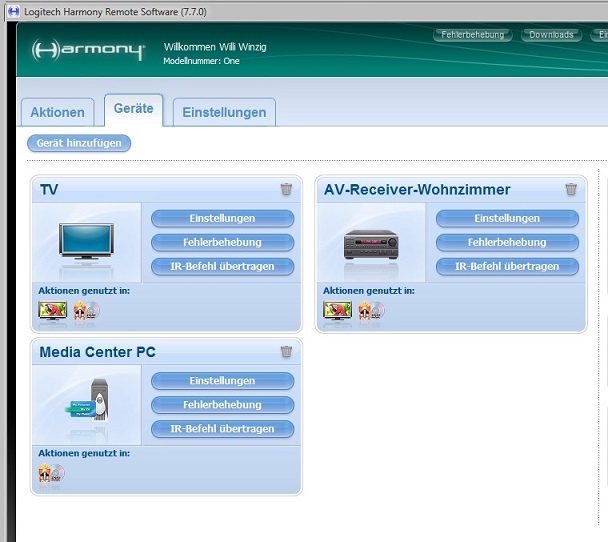Click IR-Befehl übertragen for TV
This screenshot has height=542, width=608.
[223, 267]
